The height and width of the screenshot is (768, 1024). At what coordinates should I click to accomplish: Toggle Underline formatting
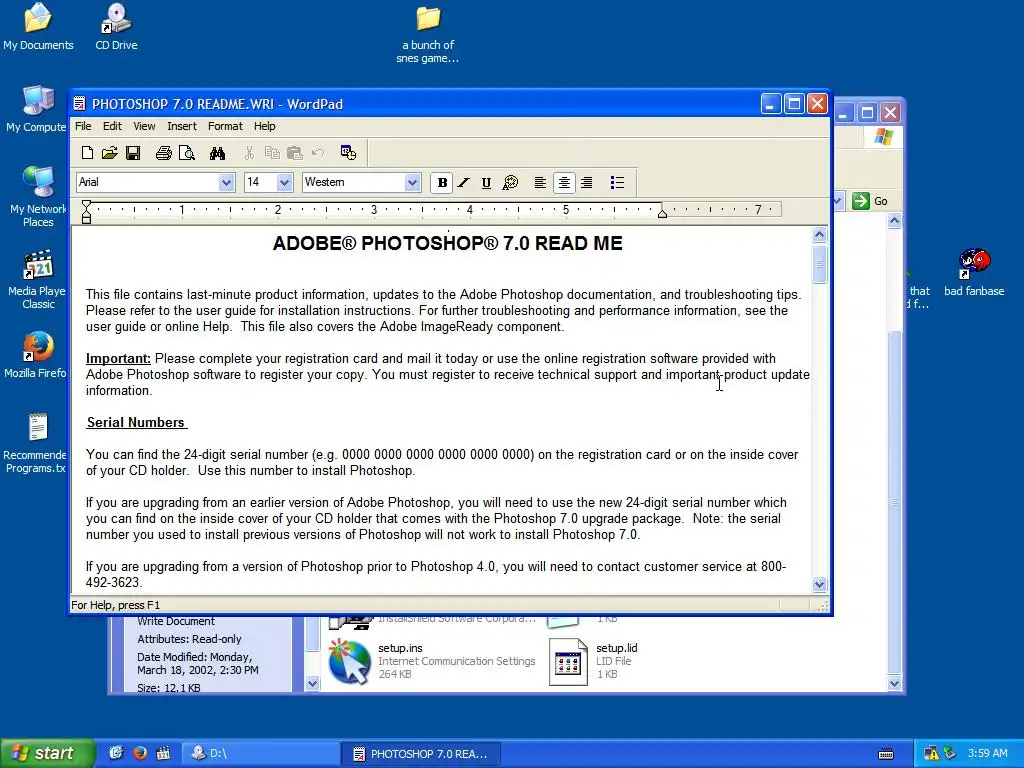tap(486, 182)
